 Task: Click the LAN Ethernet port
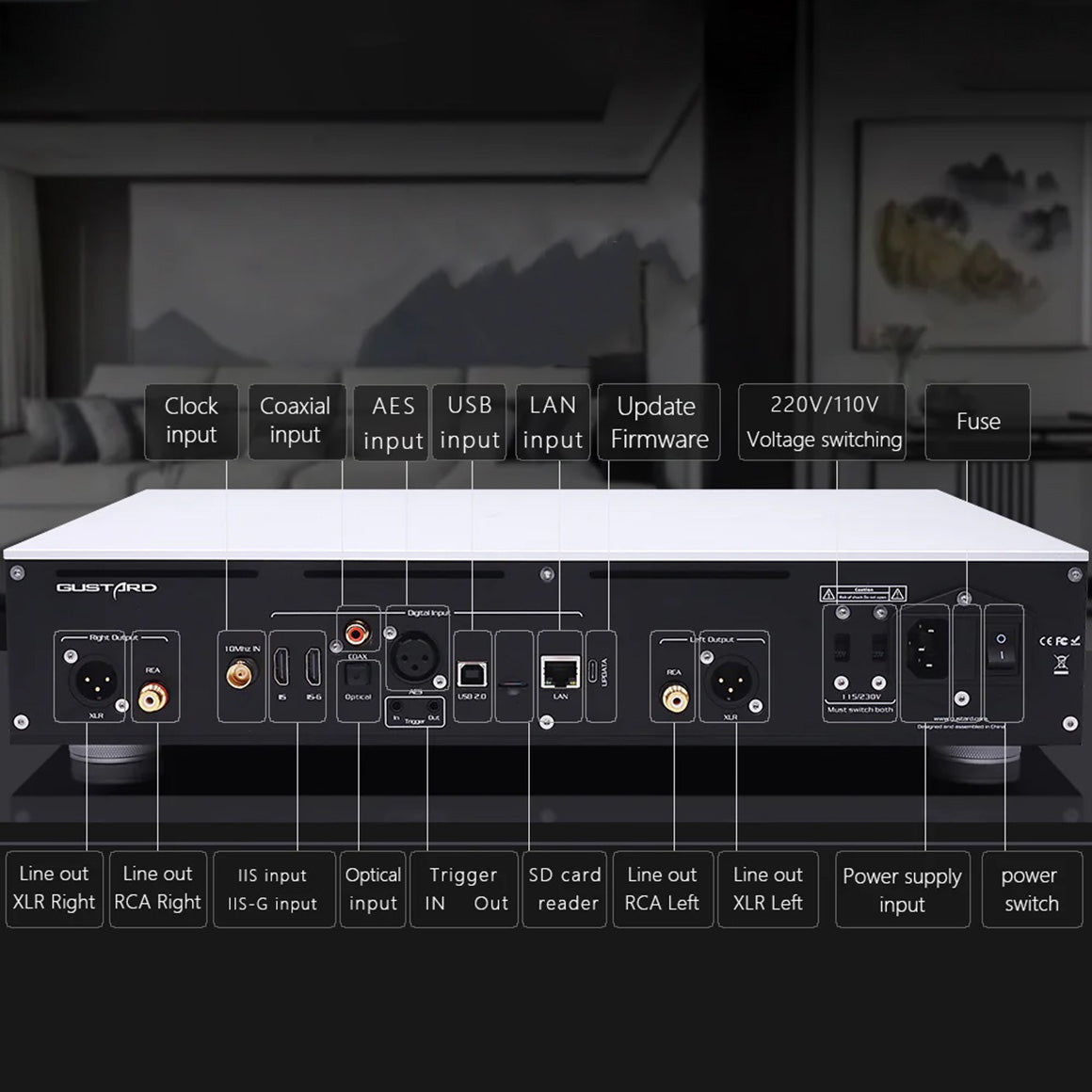click(x=560, y=672)
